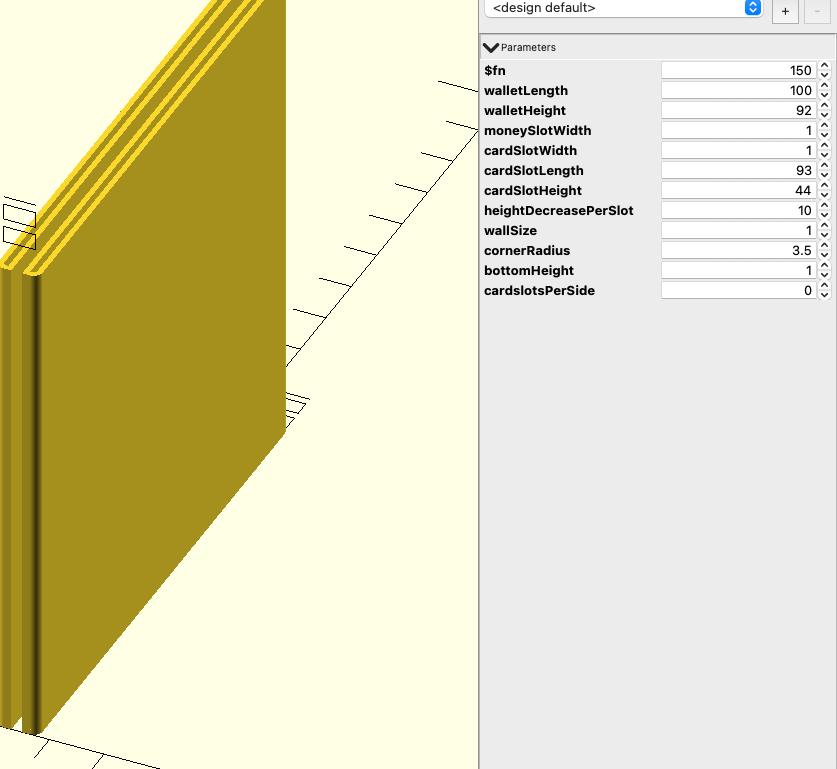Image resolution: width=837 pixels, height=769 pixels.
Task: Adjust the cardSlotWidth stepper arrows
Action: click(x=825, y=150)
